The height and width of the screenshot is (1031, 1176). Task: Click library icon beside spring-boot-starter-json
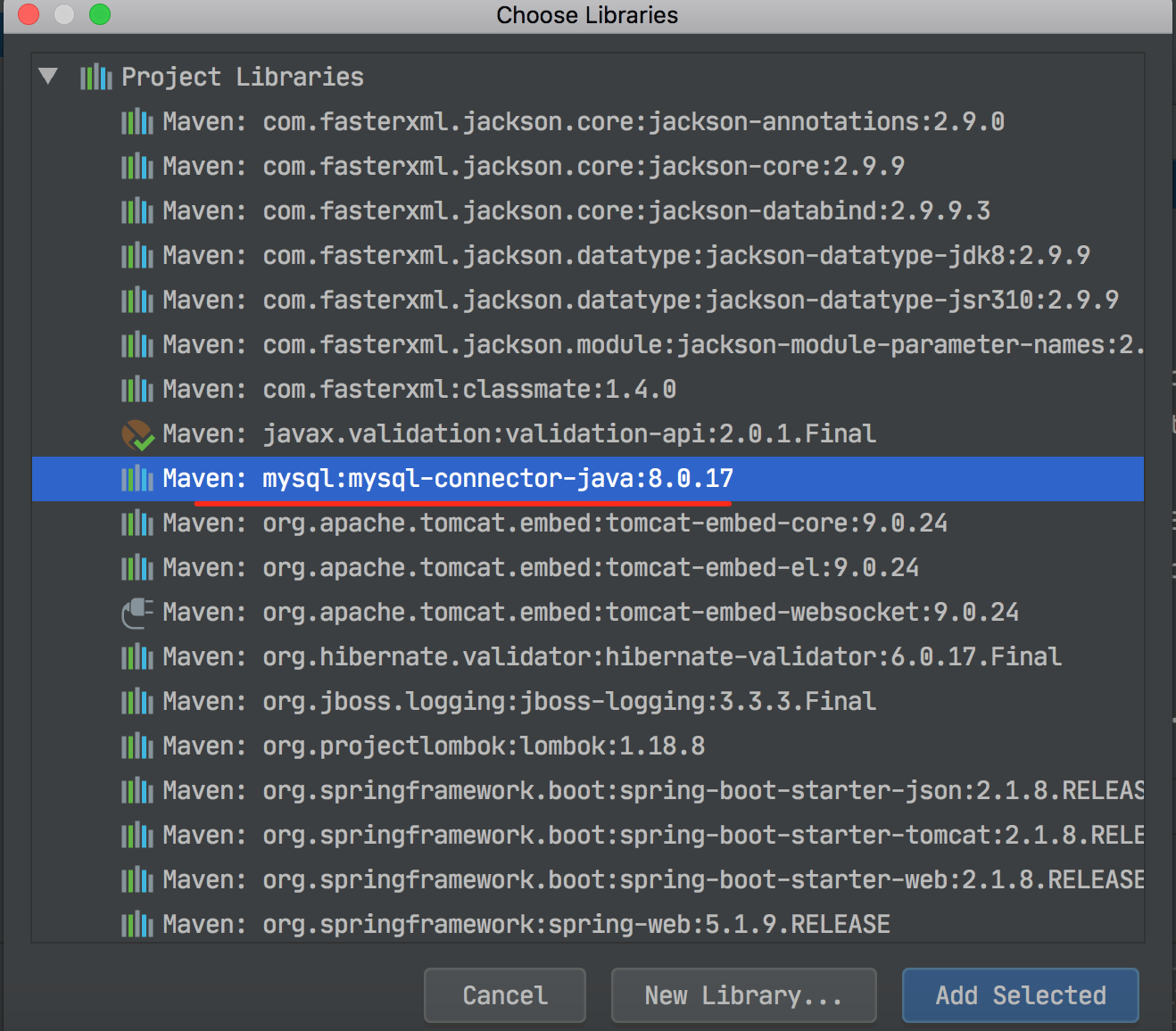pyautogui.click(x=137, y=791)
